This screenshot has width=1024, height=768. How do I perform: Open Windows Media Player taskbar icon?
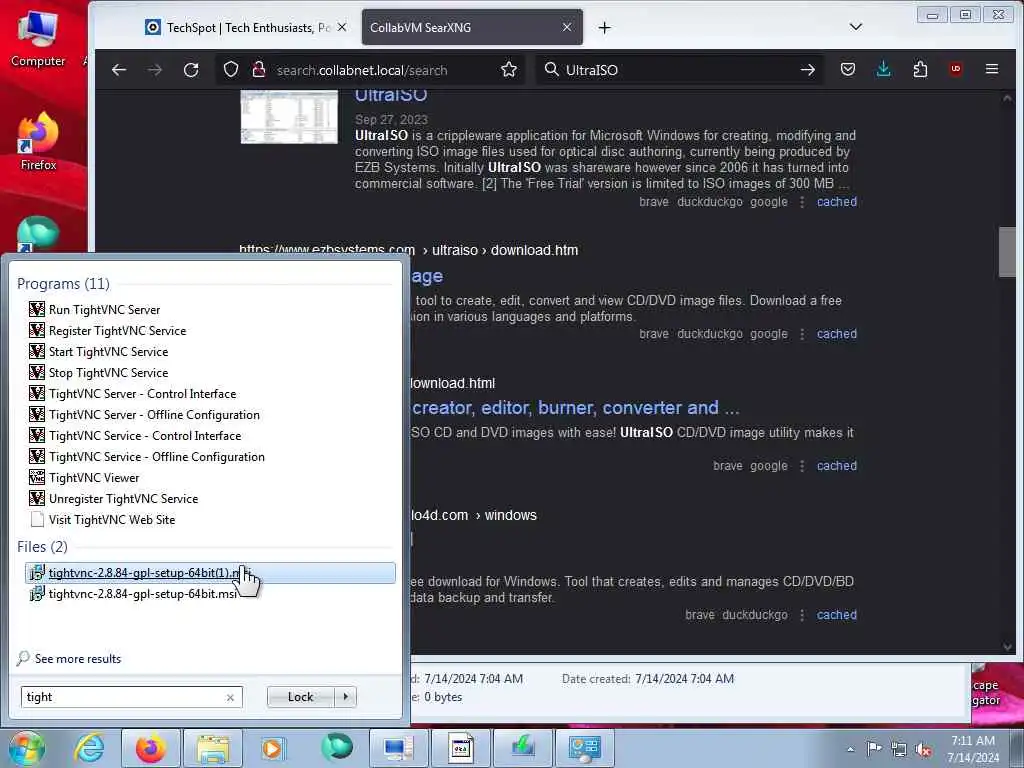(x=273, y=748)
